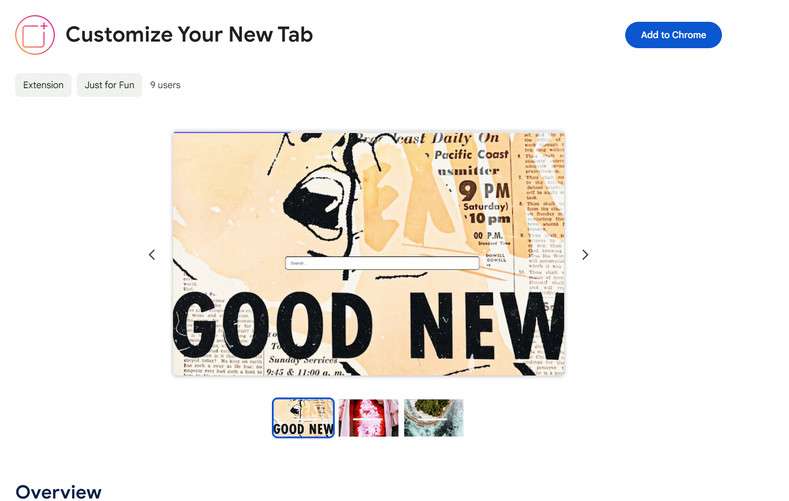Select the red and pink screenshot thumbnail
Viewport: 789px width, 501px height.
368,418
